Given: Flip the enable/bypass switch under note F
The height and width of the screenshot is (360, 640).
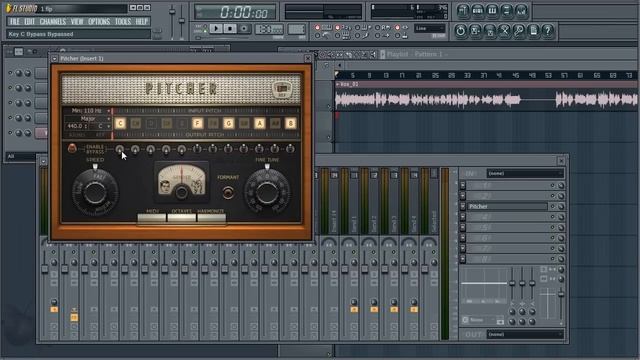Looking at the screenshot, I should [x=197, y=149].
